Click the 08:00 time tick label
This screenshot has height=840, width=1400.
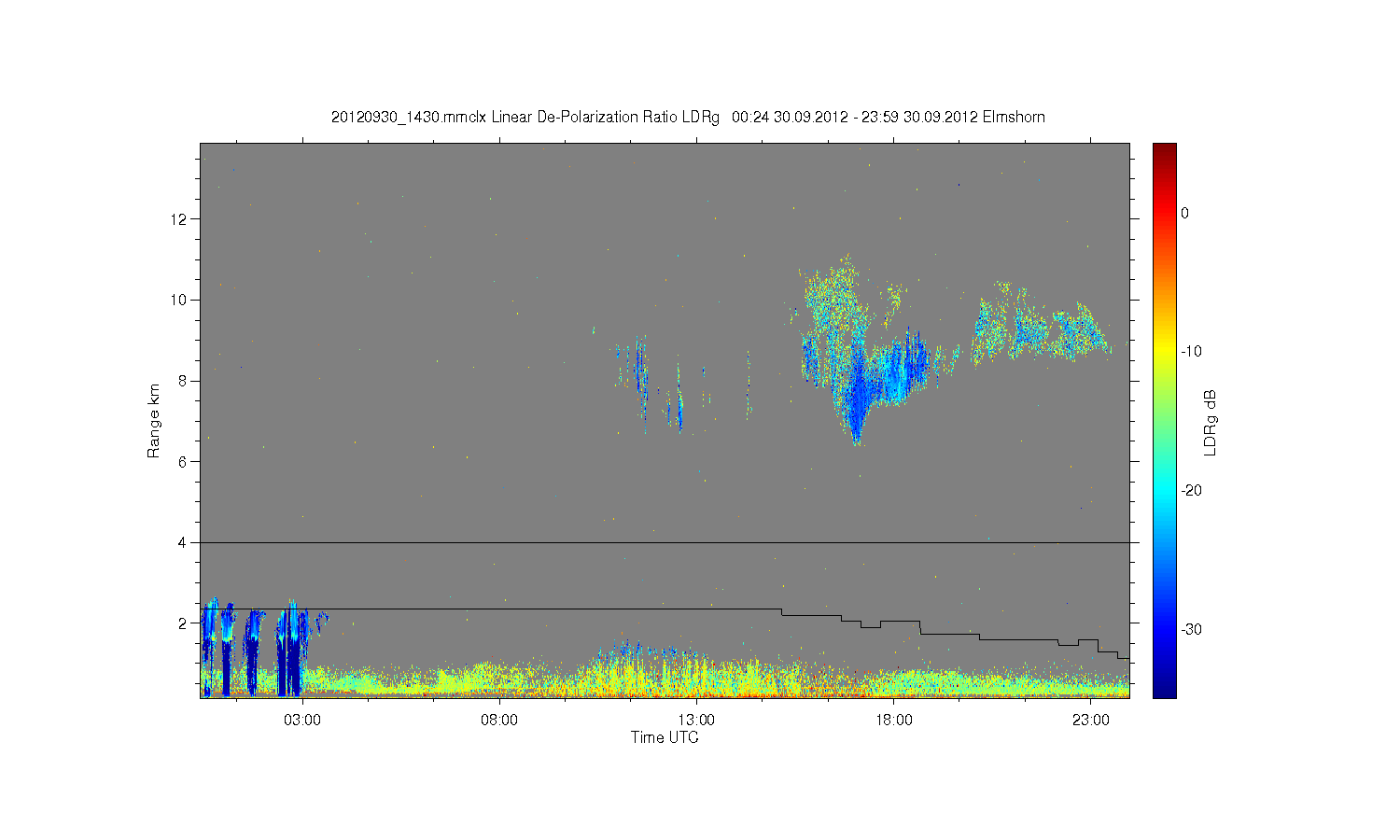pyautogui.click(x=499, y=721)
